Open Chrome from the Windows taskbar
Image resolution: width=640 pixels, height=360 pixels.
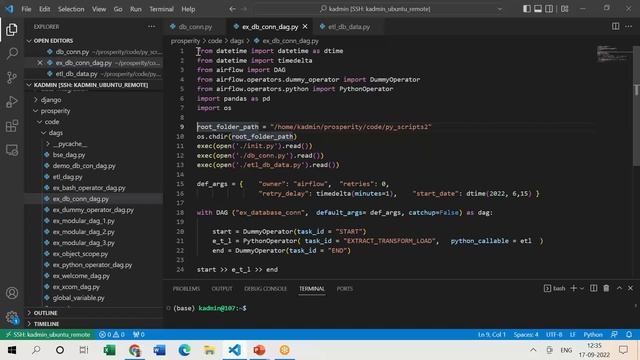135,350
